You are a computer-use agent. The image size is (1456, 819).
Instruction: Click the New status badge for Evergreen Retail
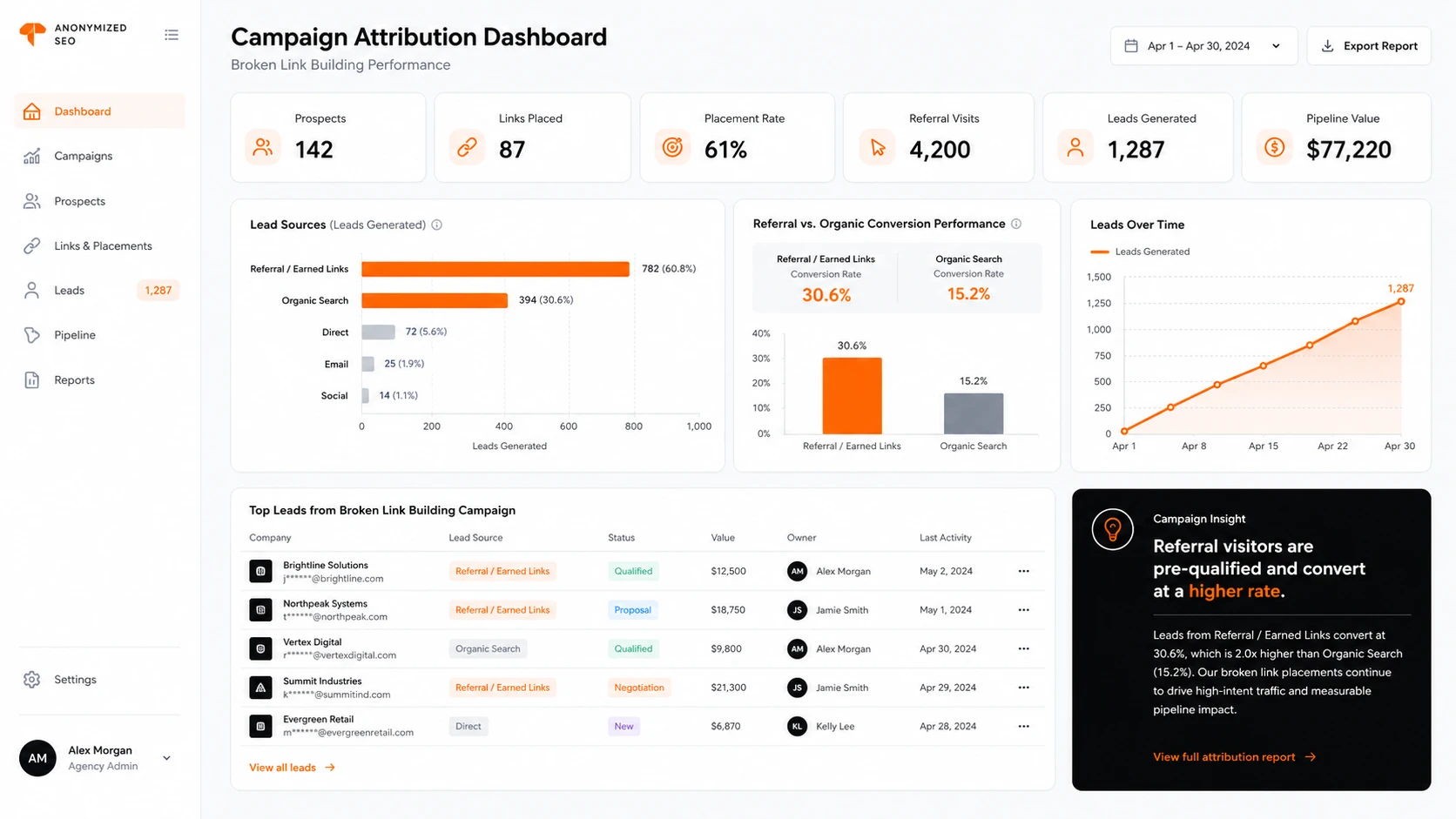624,726
